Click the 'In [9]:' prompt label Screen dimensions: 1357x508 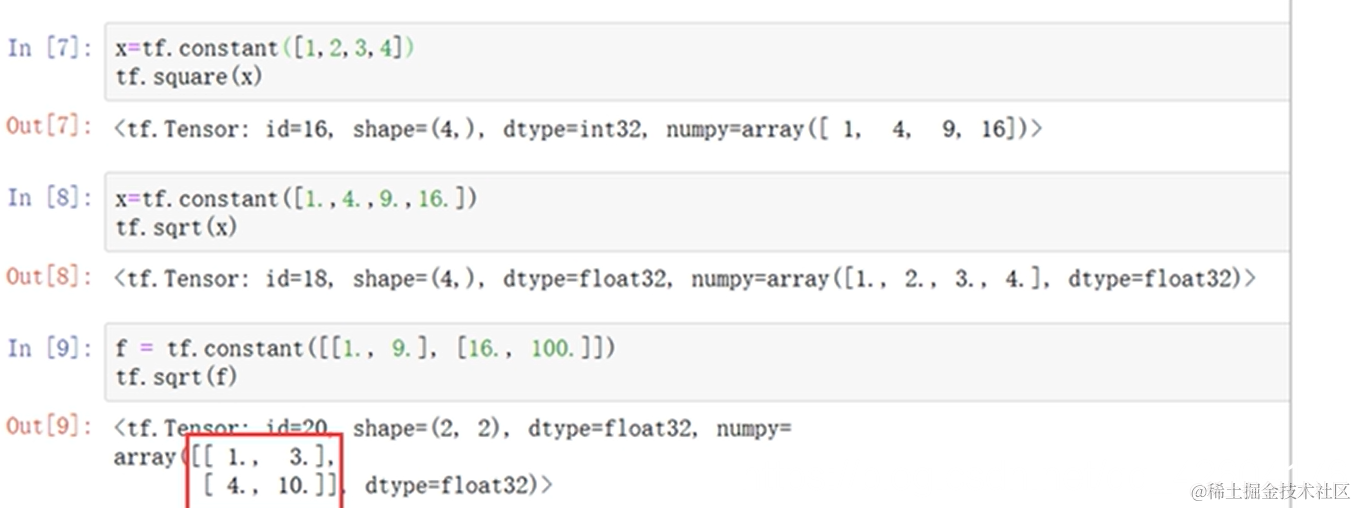(50, 347)
